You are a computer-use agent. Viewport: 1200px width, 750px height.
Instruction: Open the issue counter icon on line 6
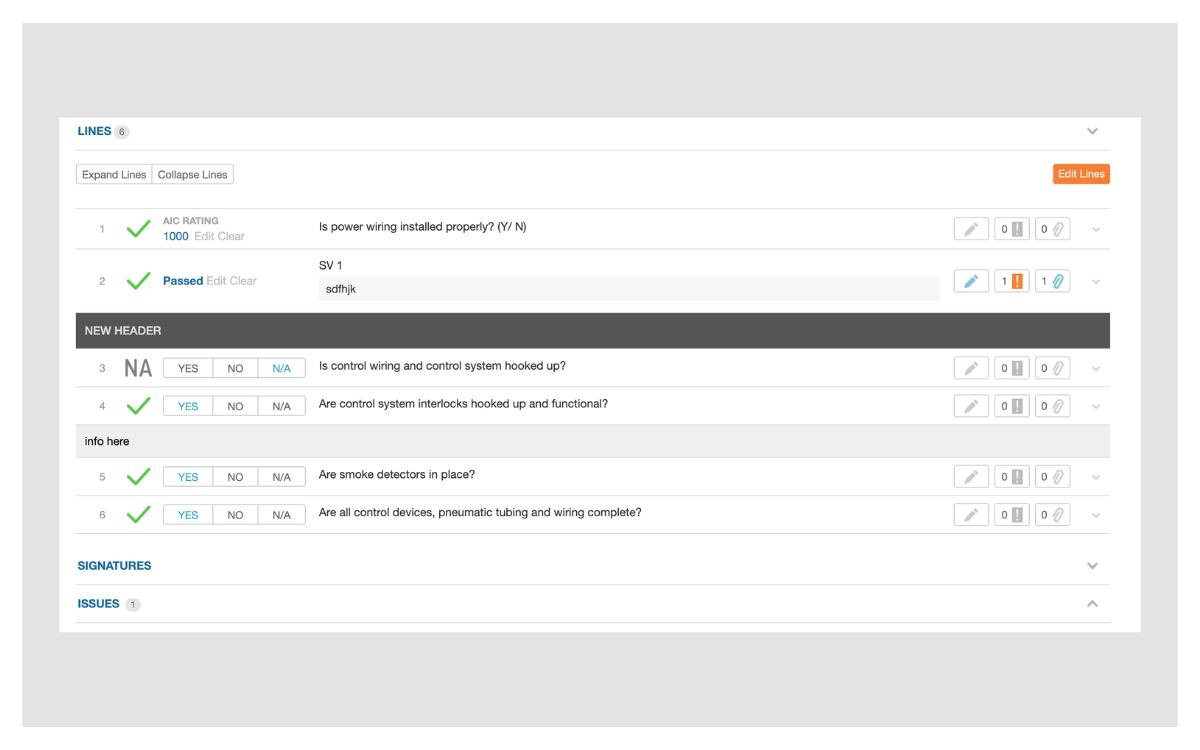(x=1011, y=515)
